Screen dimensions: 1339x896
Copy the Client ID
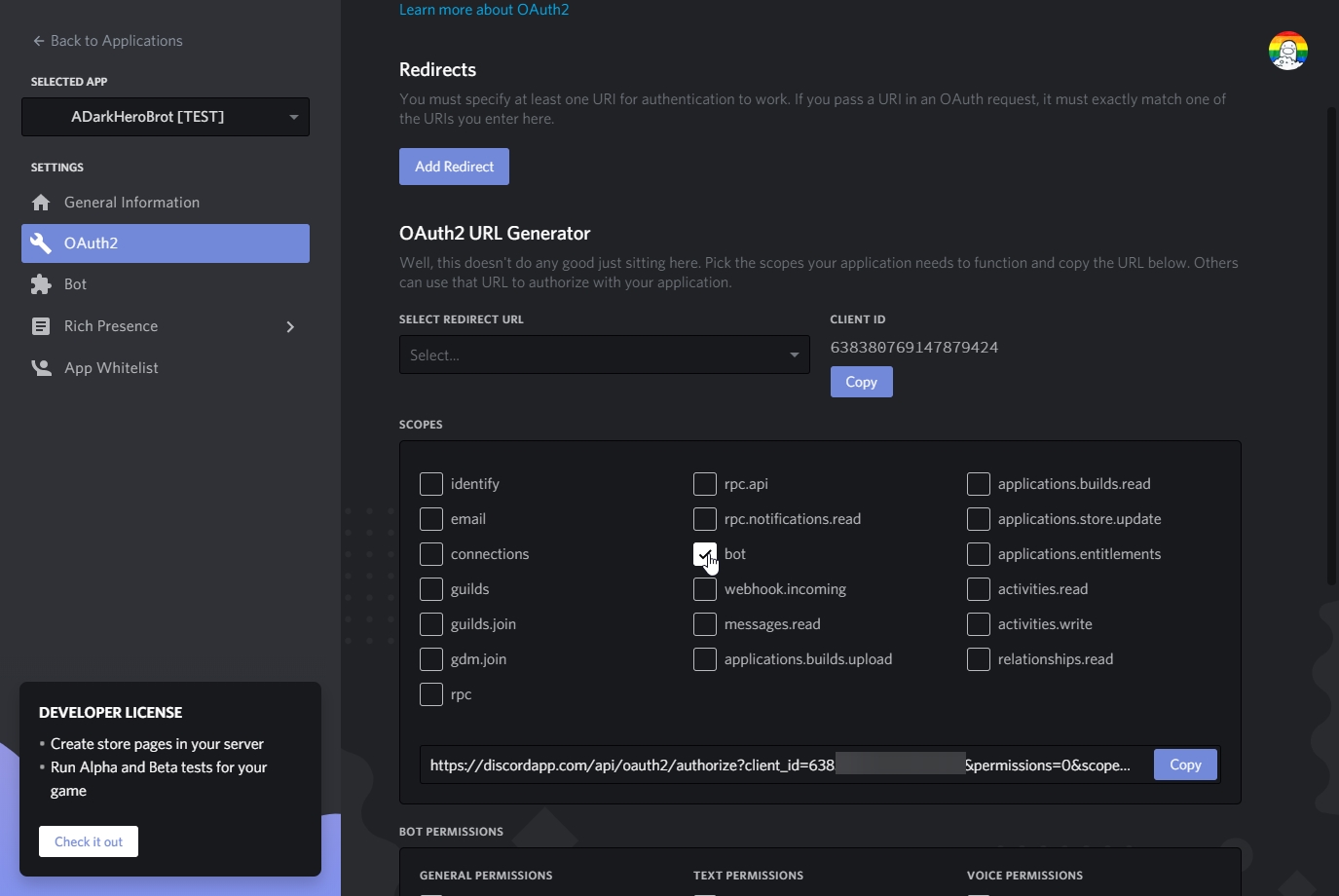861,382
